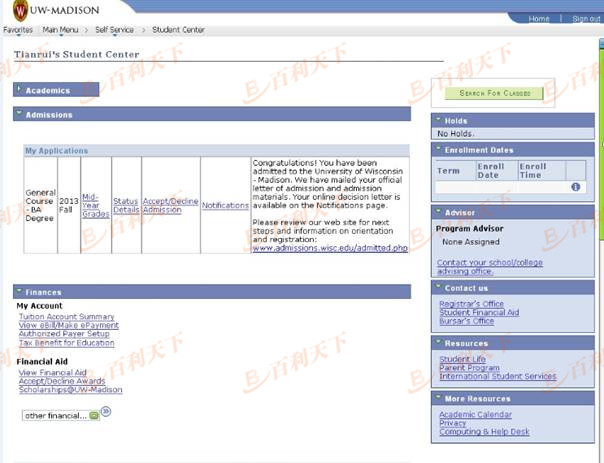The image size is (604, 463).
Task: Open the Favorites menu
Action: [x=18, y=30]
